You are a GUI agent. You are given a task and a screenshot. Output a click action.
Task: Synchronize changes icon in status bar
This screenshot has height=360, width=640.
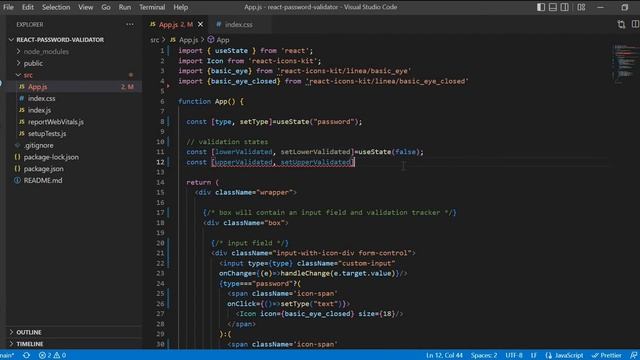[26, 355]
